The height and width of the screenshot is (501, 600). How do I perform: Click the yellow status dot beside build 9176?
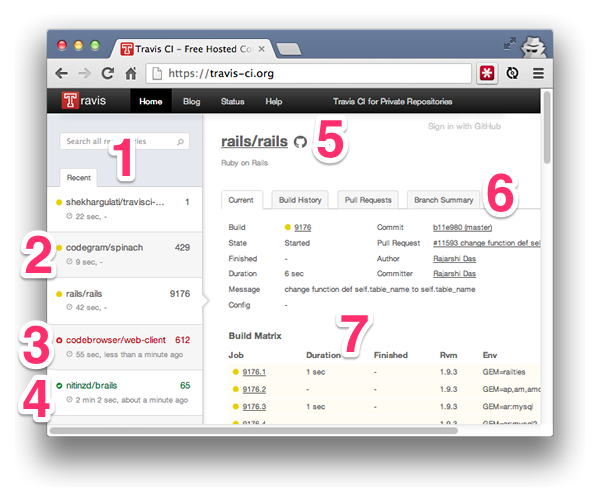[288, 228]
